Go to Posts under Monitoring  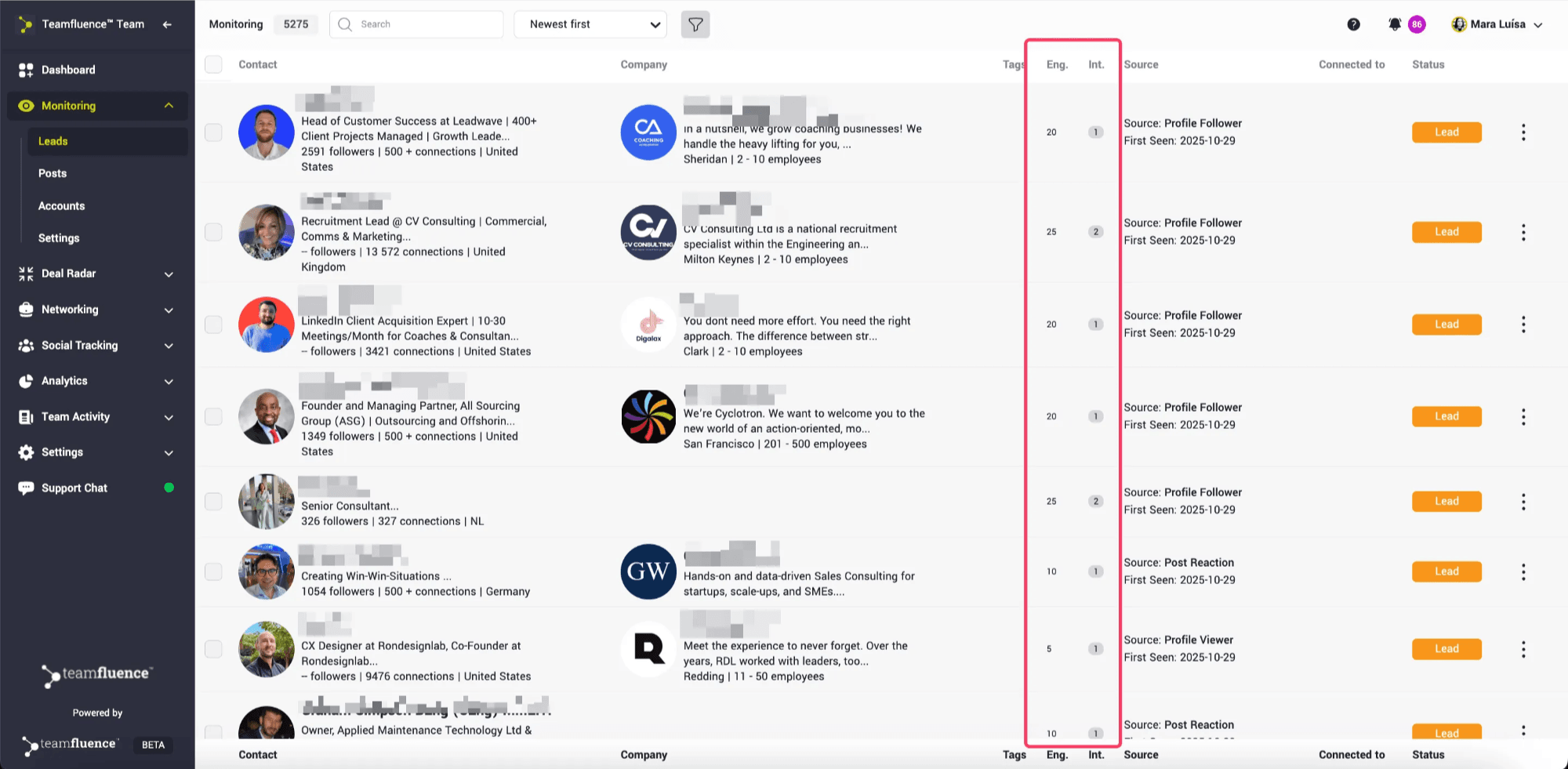click(x=53, y=173)
